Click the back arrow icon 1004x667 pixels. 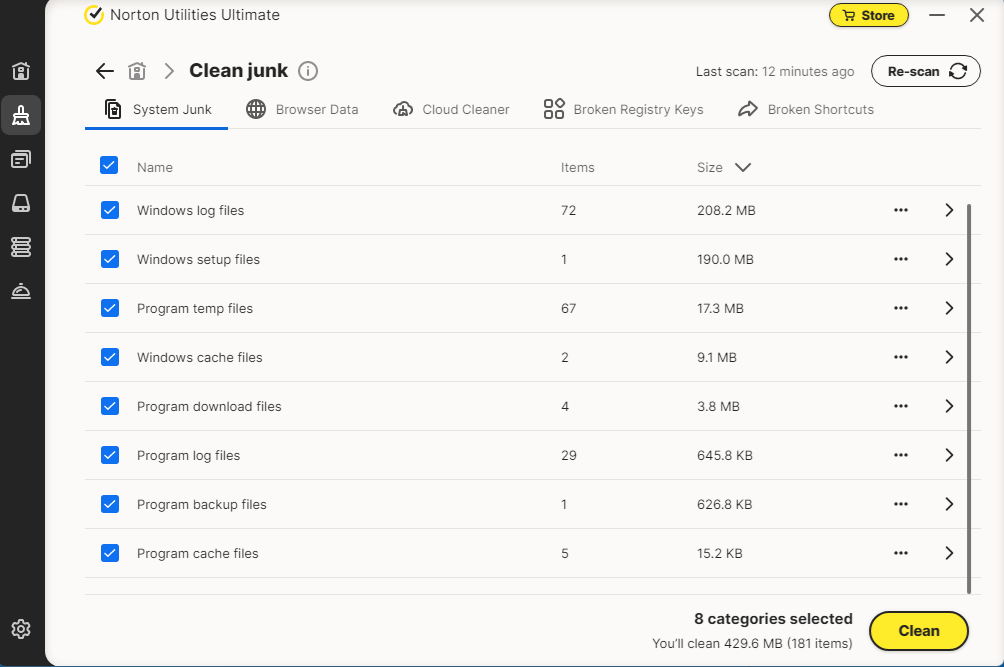tap(105, 71)
